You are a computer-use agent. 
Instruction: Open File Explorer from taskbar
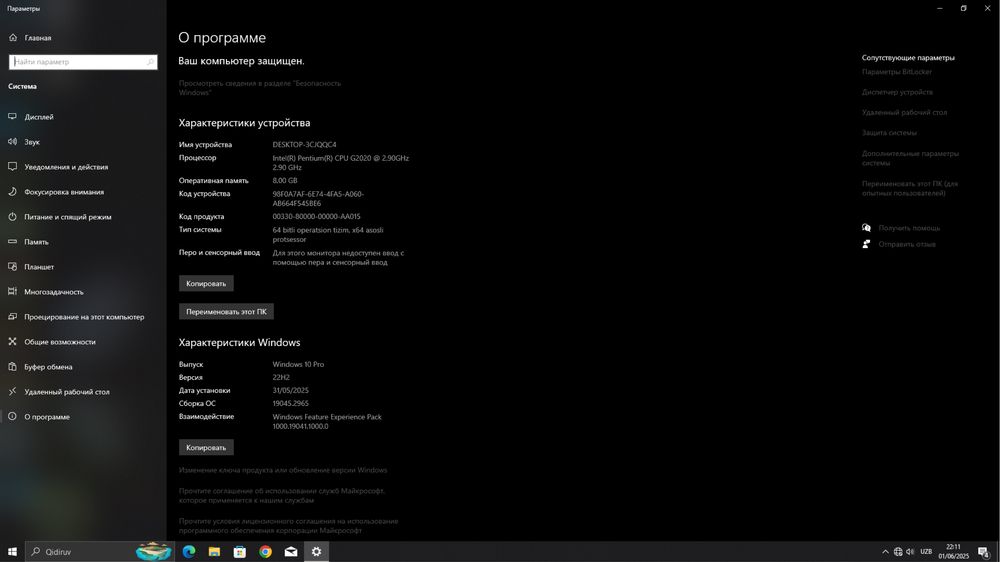tap(214, 552)
